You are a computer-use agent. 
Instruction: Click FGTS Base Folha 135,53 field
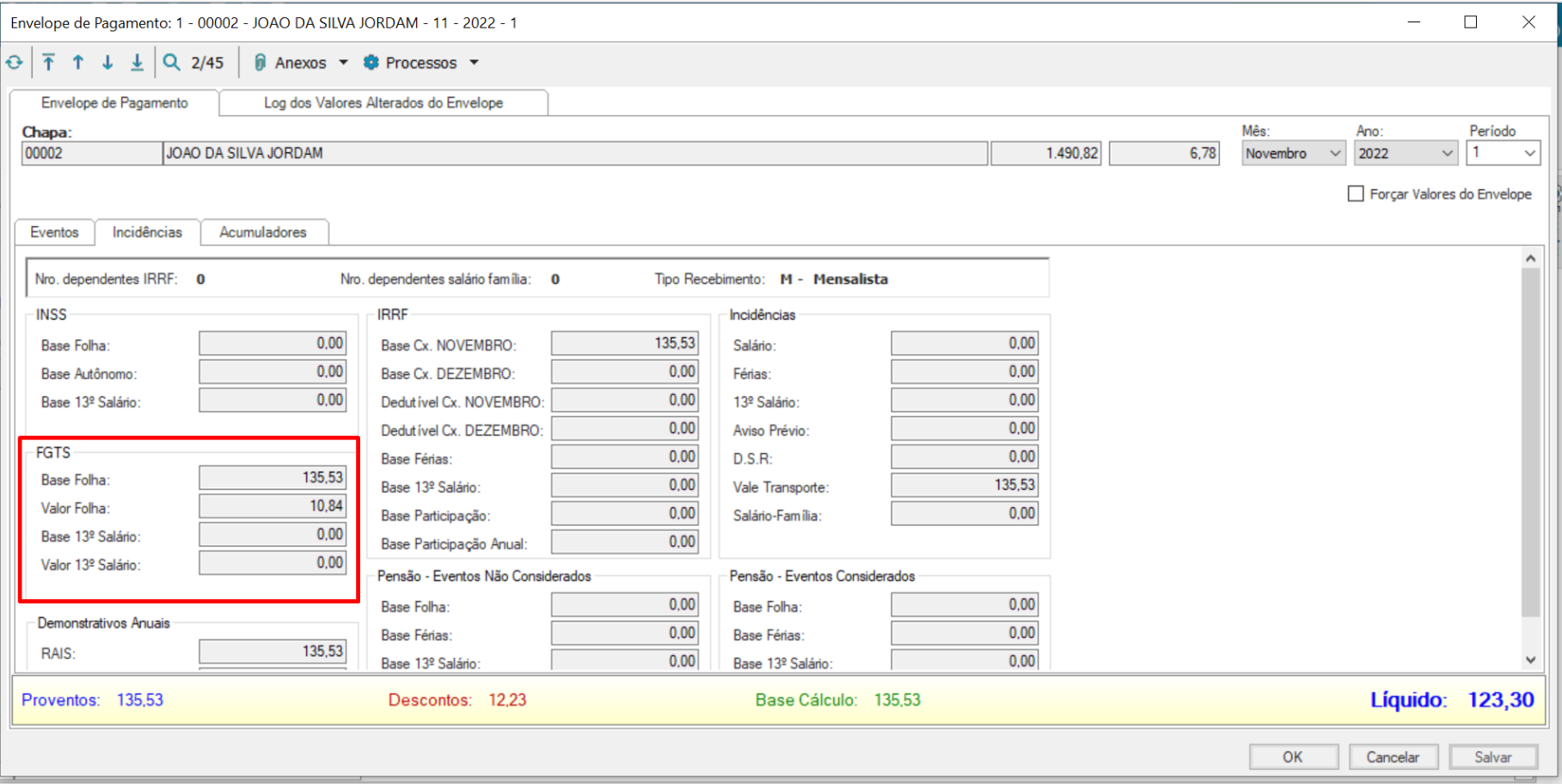click(273, 478)
